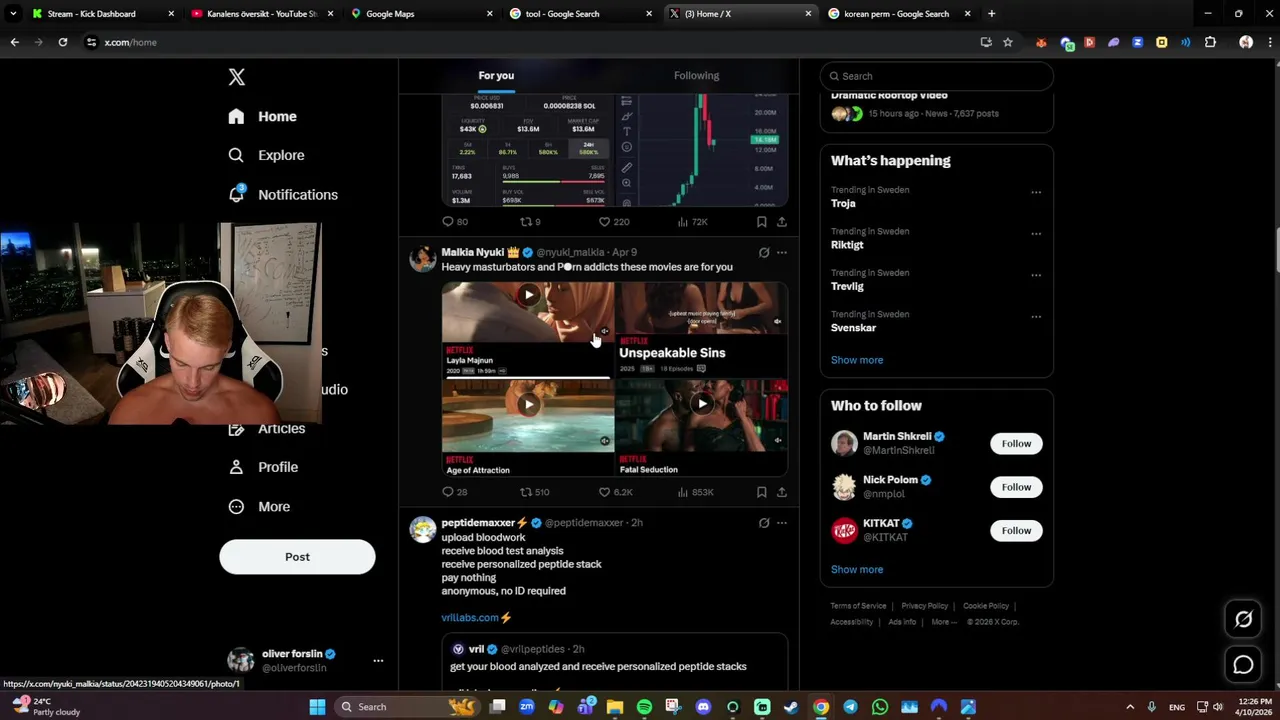Follow Nick Polom
The image size is (1280, 720).
coord(1016,487)
